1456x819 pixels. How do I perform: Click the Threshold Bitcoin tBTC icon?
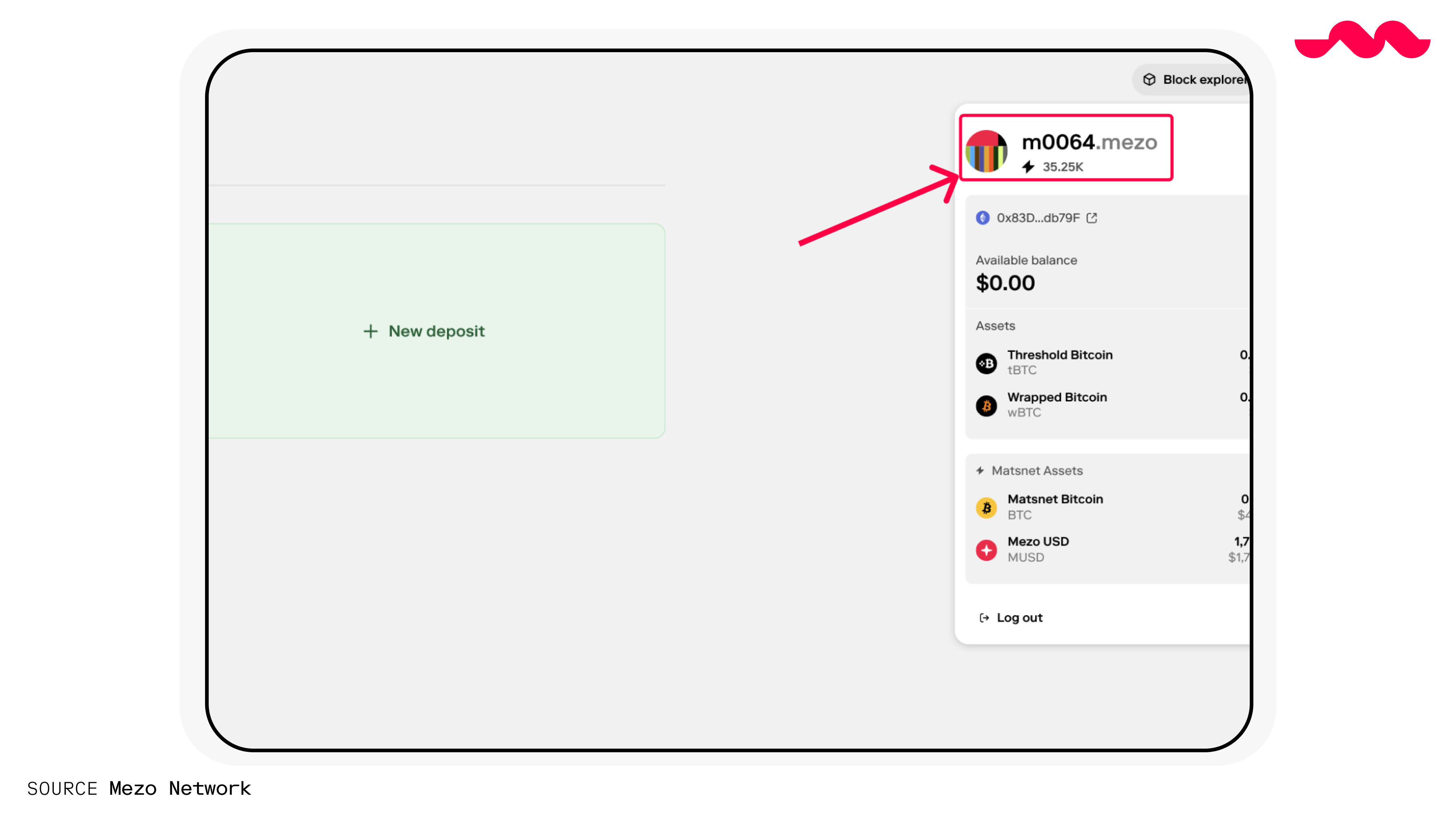[x=986, y=363]
